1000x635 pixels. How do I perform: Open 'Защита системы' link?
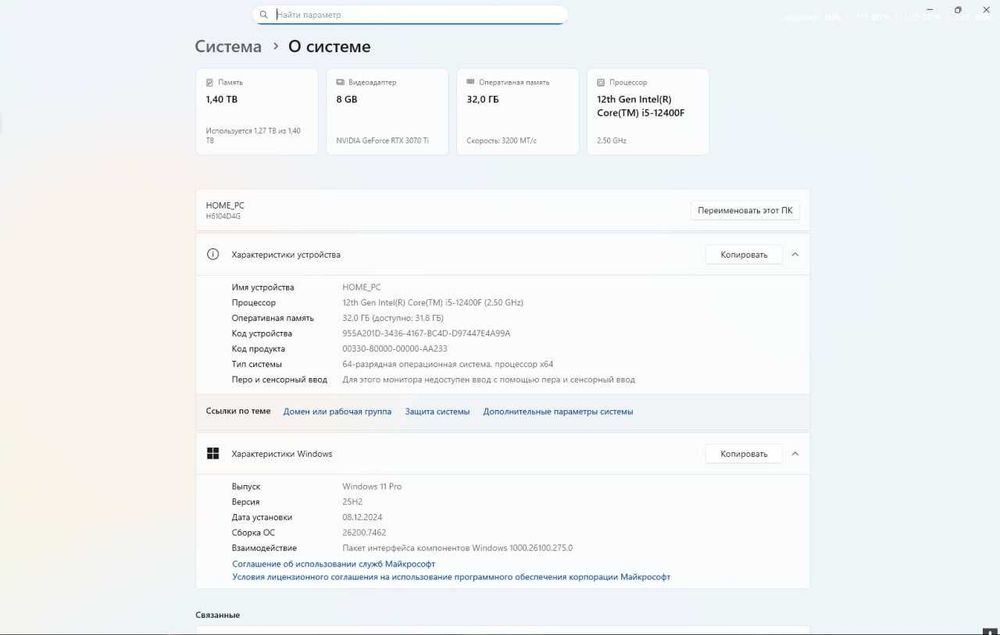coord(438,412)
